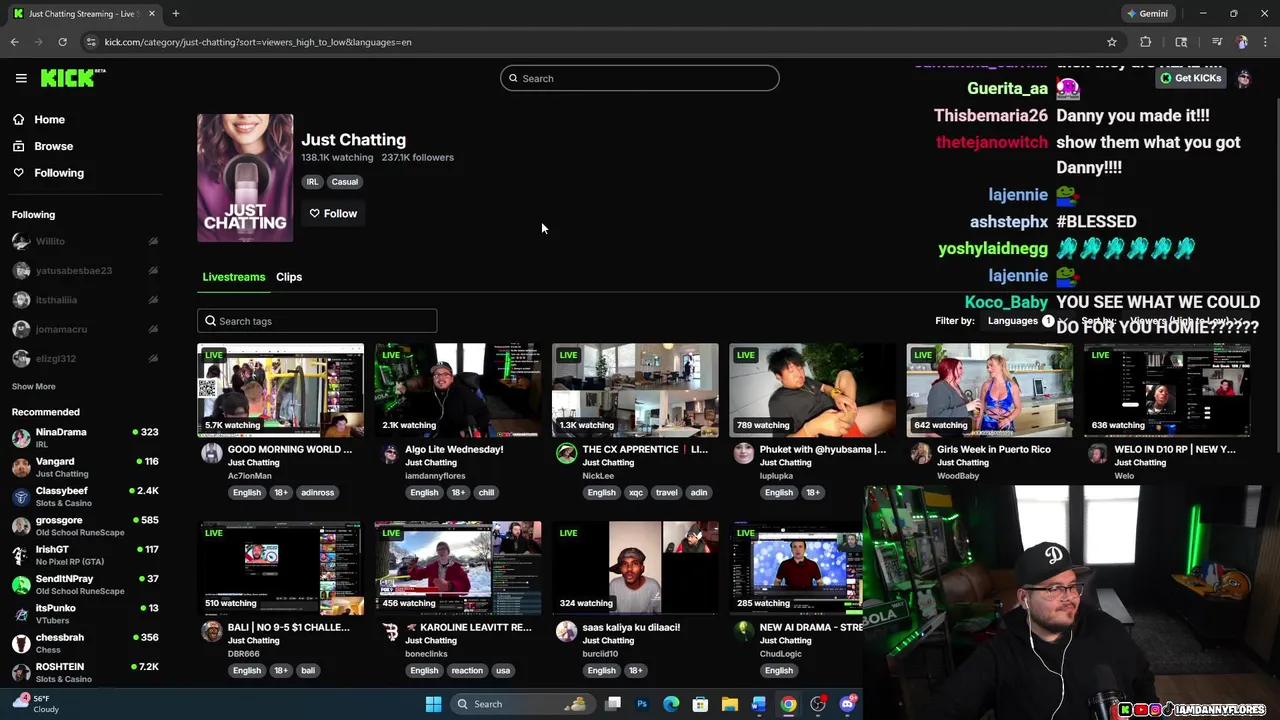Screen dimensions: 1280x720
Task: Open GOOD MORNING WORLD stream thumbnail
Action: pyautogui.click(x=281, y=390)
